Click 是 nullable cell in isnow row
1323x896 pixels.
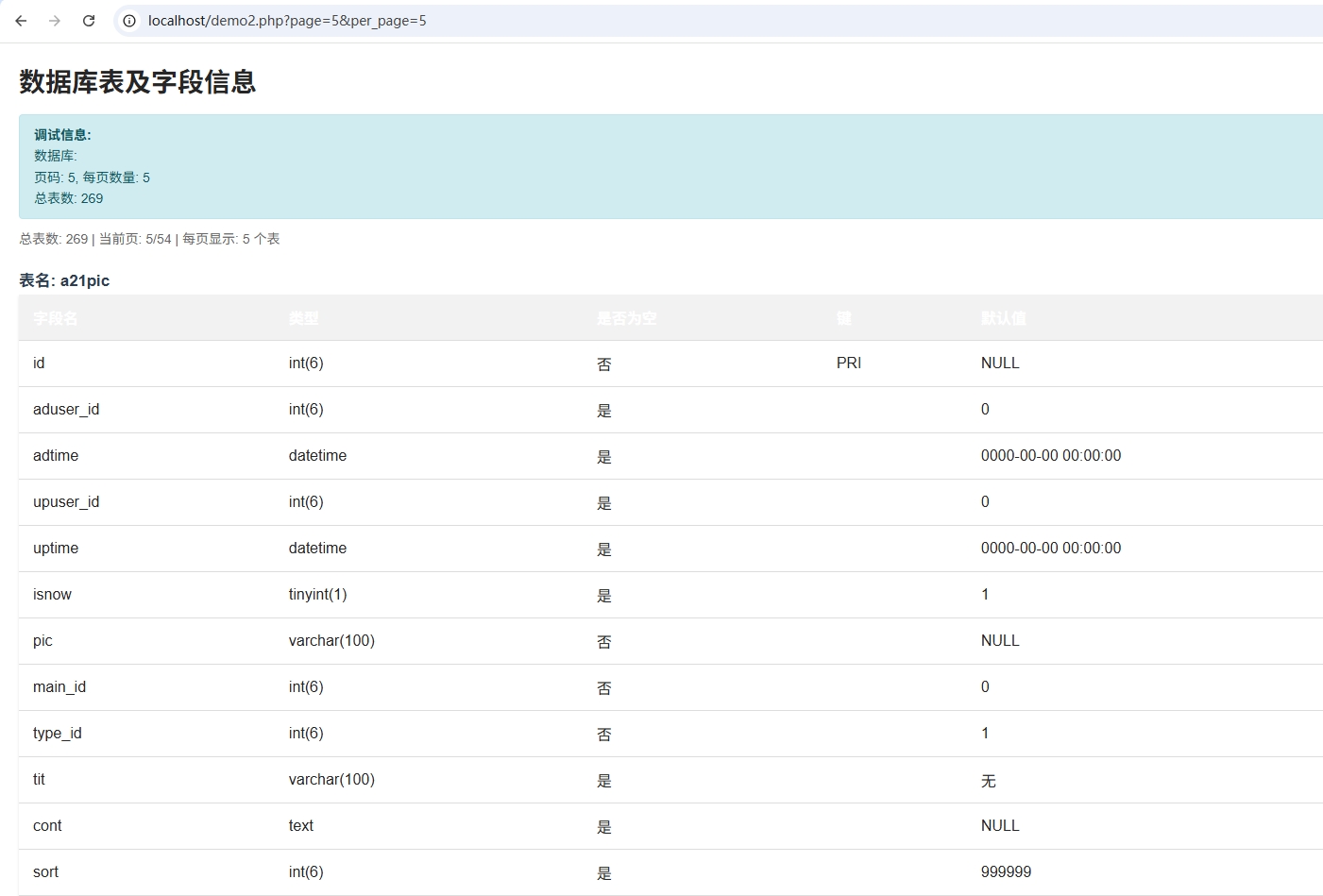(x=604, y=596)
